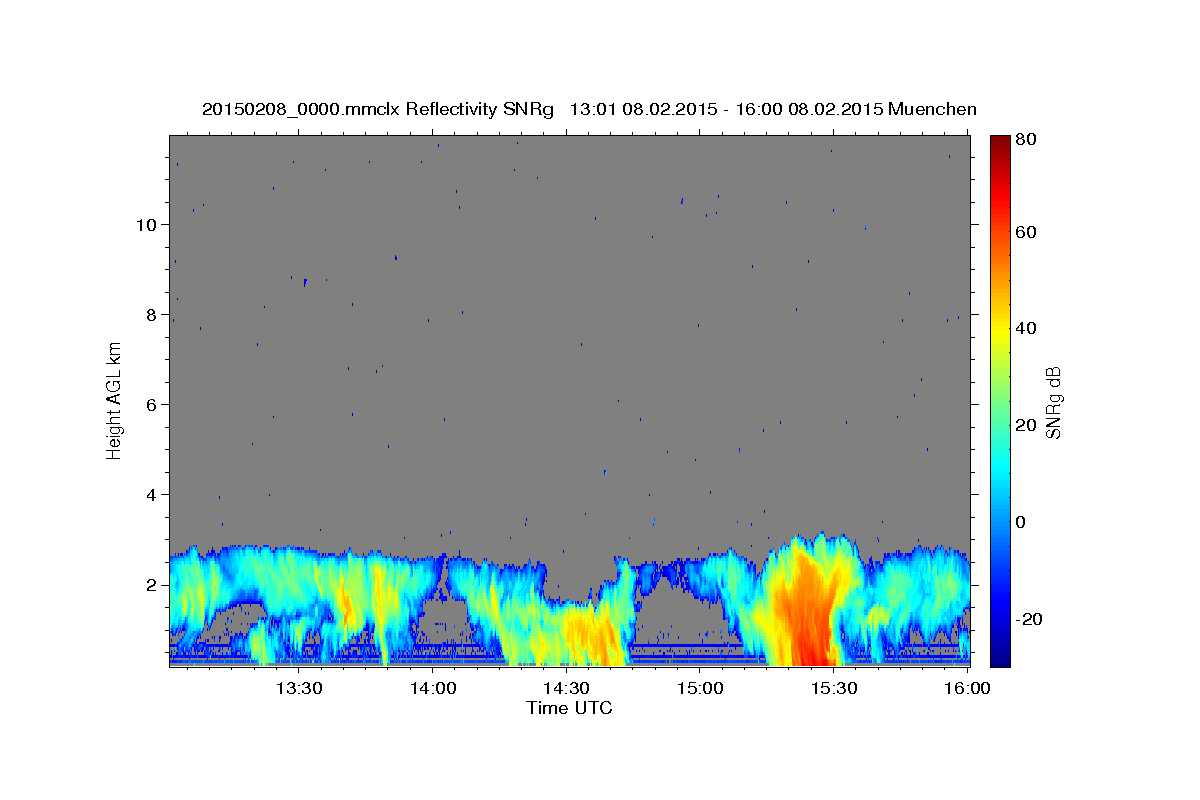Viewport: 1200px width, 800px height.
Task: Click the colorbar value 0
Action: tap(1021, 522)
